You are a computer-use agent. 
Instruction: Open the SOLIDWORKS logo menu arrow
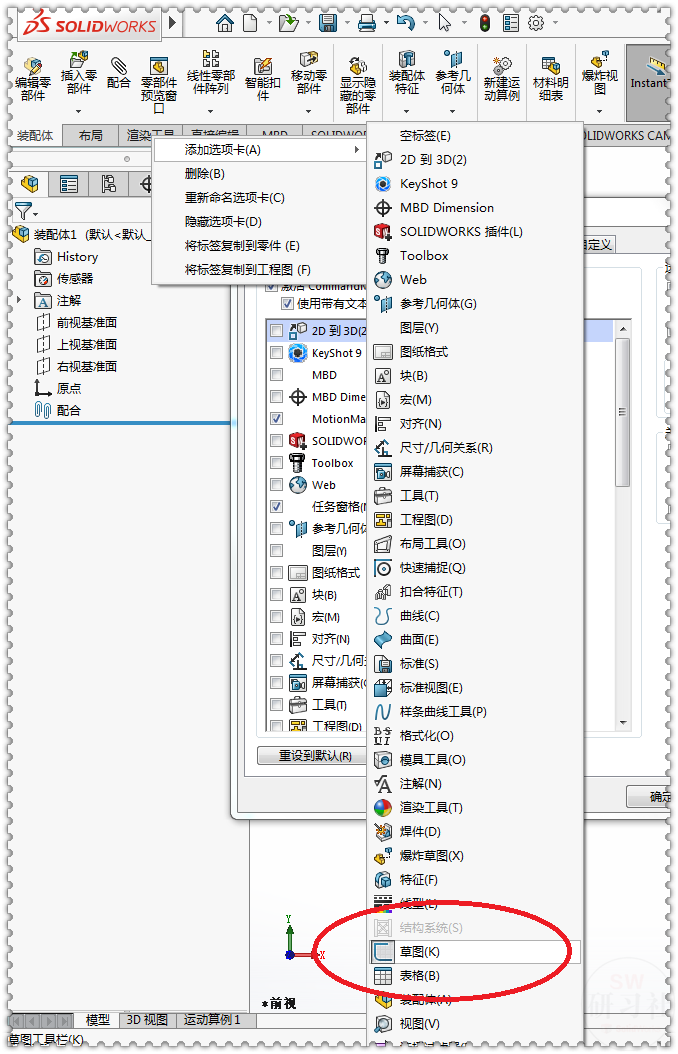tap(173, 23)
